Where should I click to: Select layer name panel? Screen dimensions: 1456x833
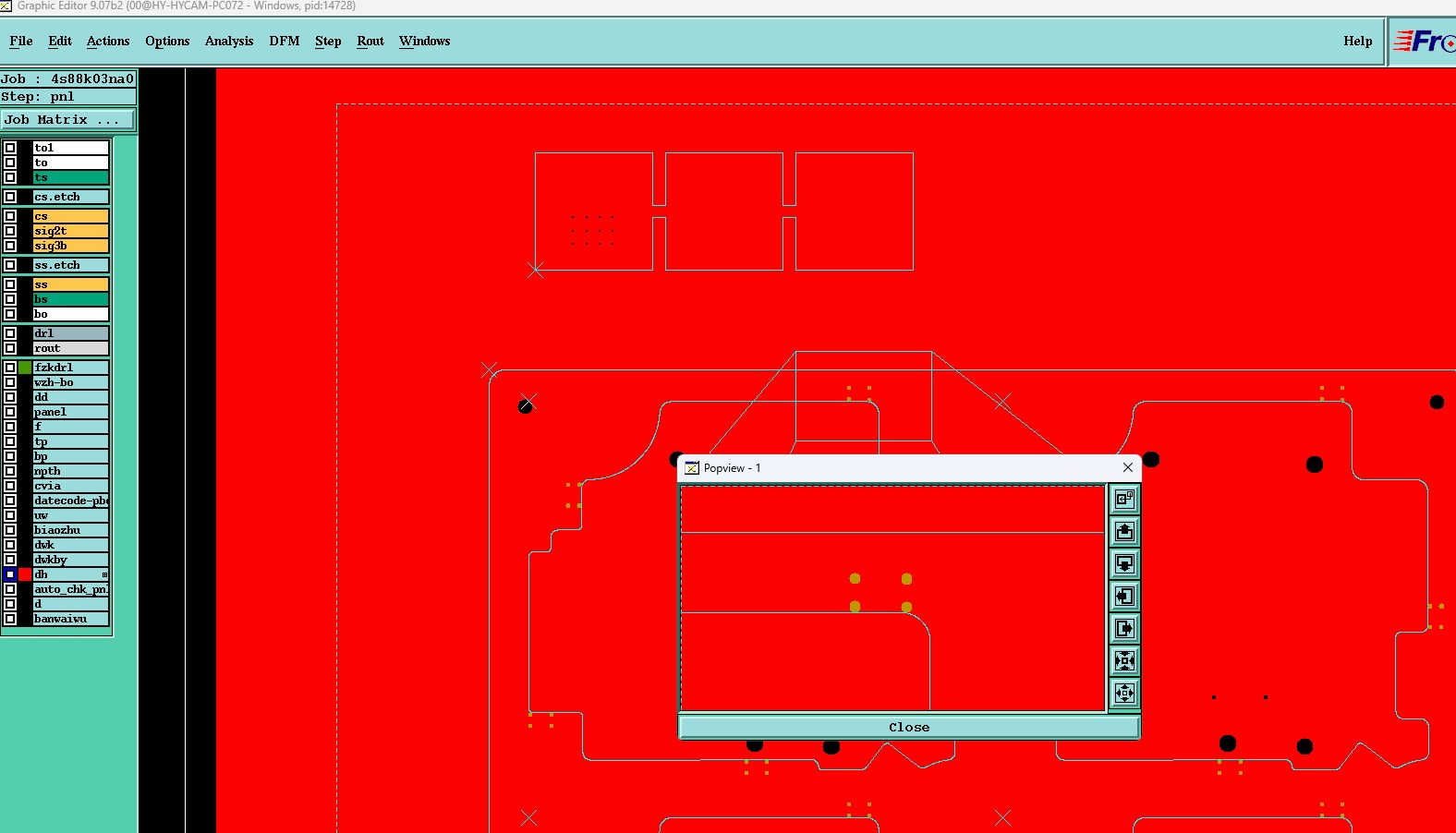pyautogui.click(x=71, y=412)
